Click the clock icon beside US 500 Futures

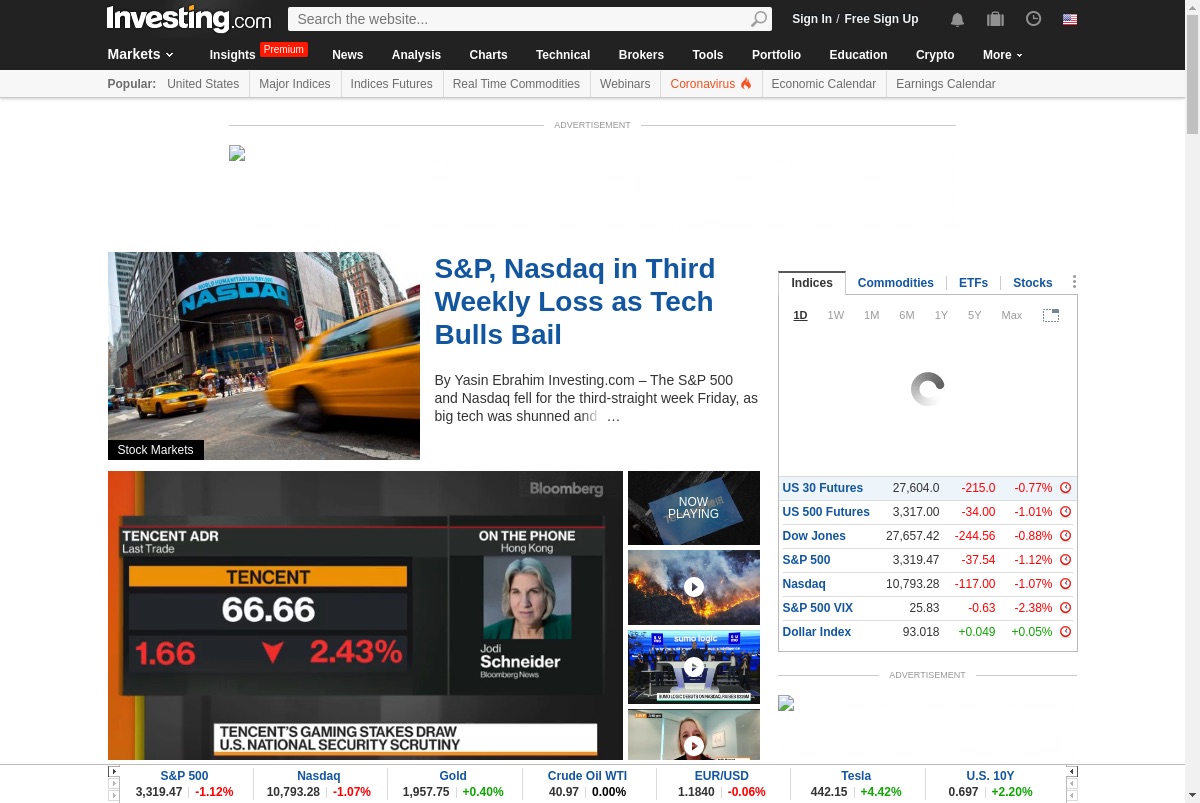click(x=1065, y=512)
